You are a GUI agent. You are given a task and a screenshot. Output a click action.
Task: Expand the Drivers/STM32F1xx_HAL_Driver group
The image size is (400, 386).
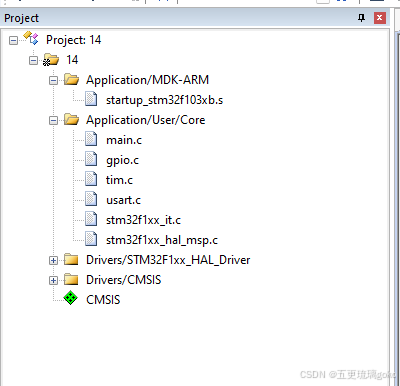tap(53, 261)
